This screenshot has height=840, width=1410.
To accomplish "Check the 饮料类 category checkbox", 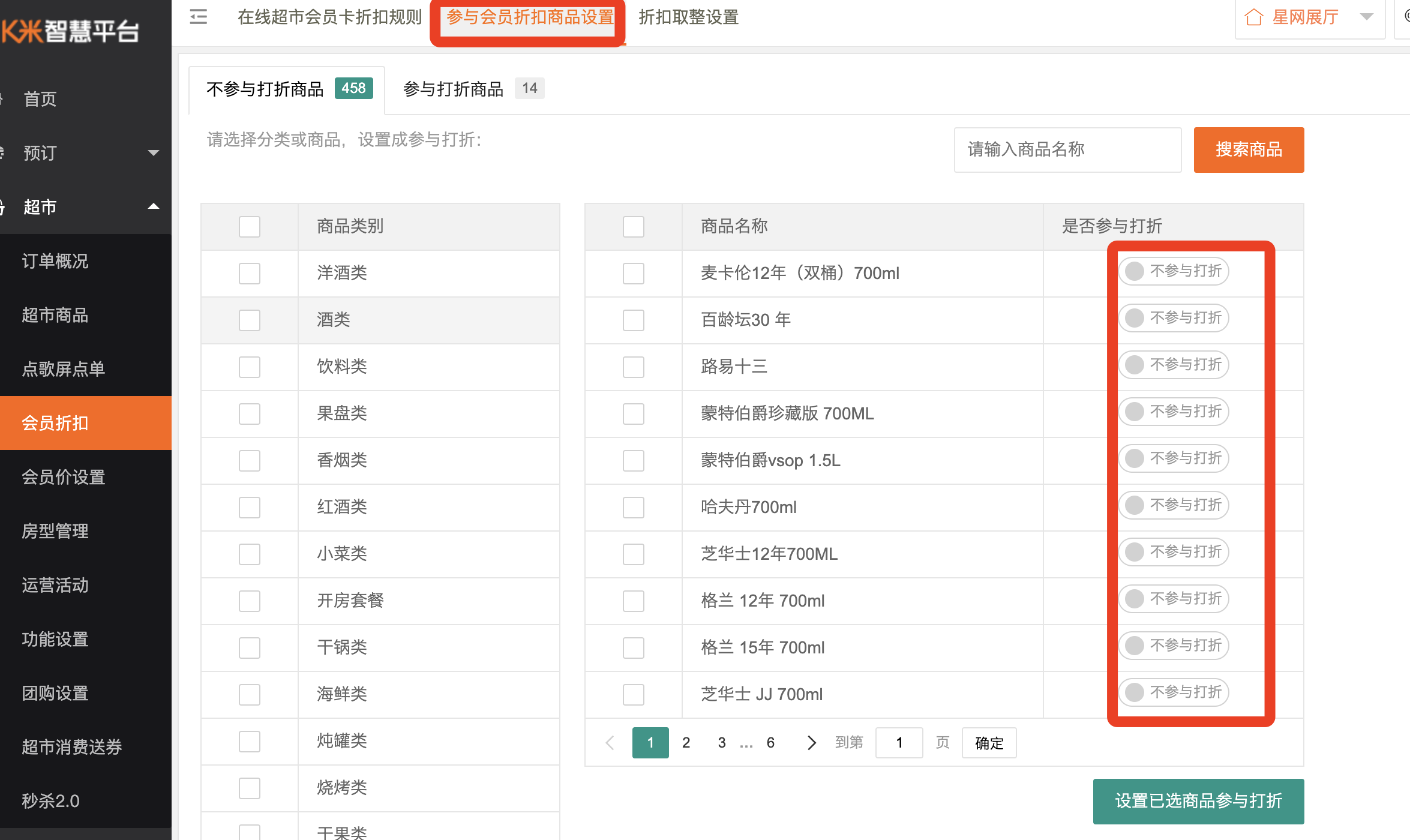I will pyautogui.click(x=250, y=367).
